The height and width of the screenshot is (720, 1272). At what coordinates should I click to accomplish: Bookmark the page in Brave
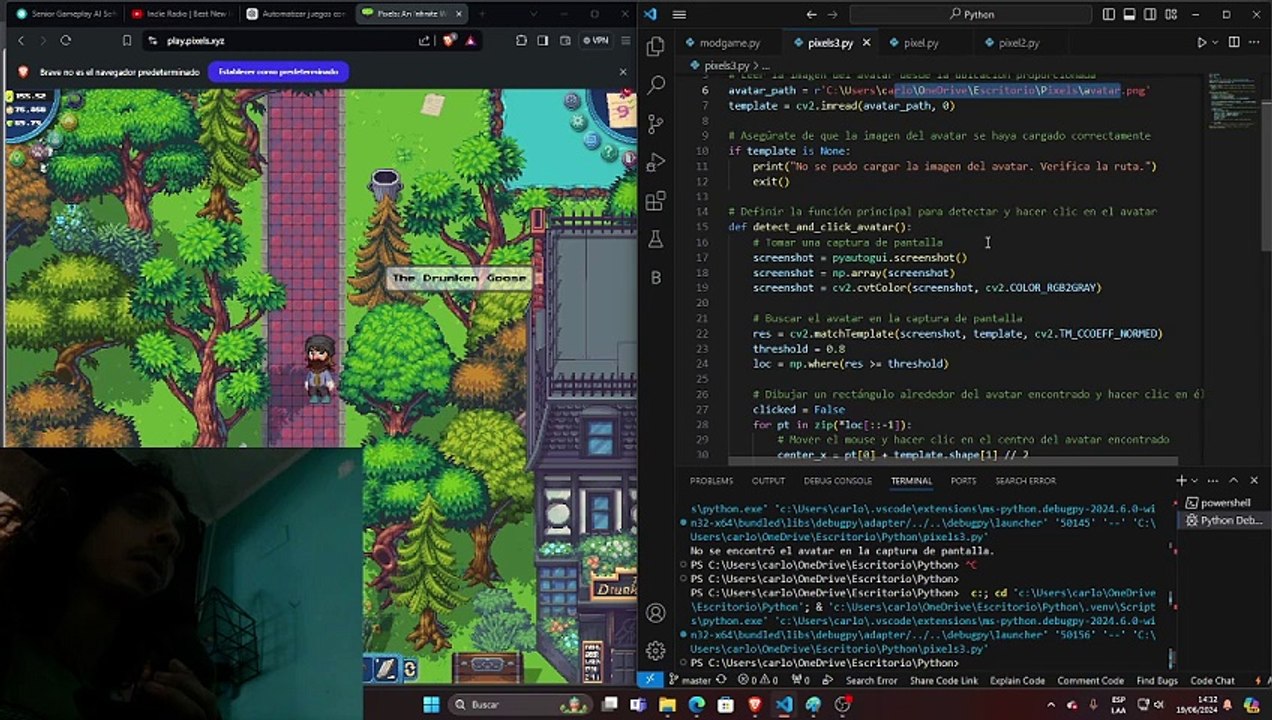click(127, 40)
